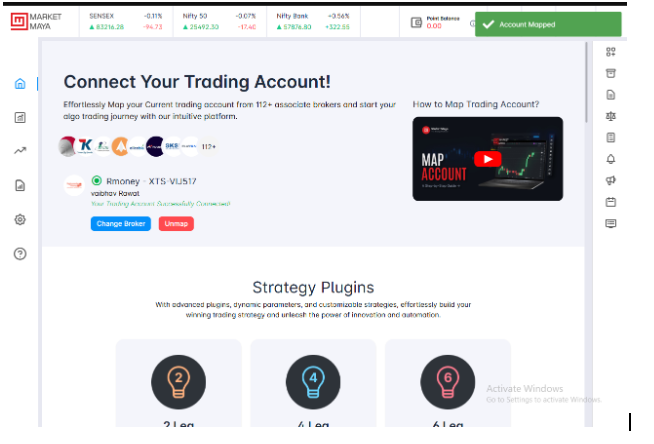Open the calendar icon in right sidebar

coord(611,202)
